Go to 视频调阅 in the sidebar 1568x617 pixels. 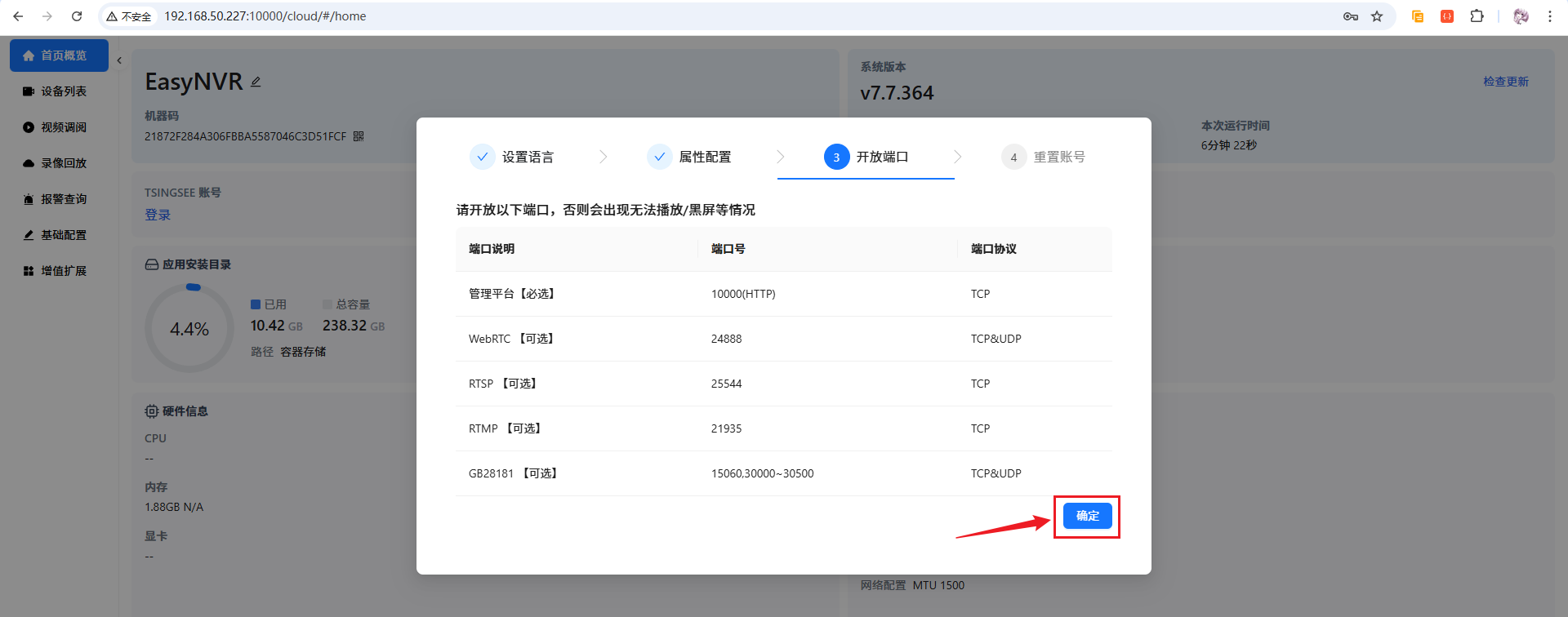coord(64,127)
